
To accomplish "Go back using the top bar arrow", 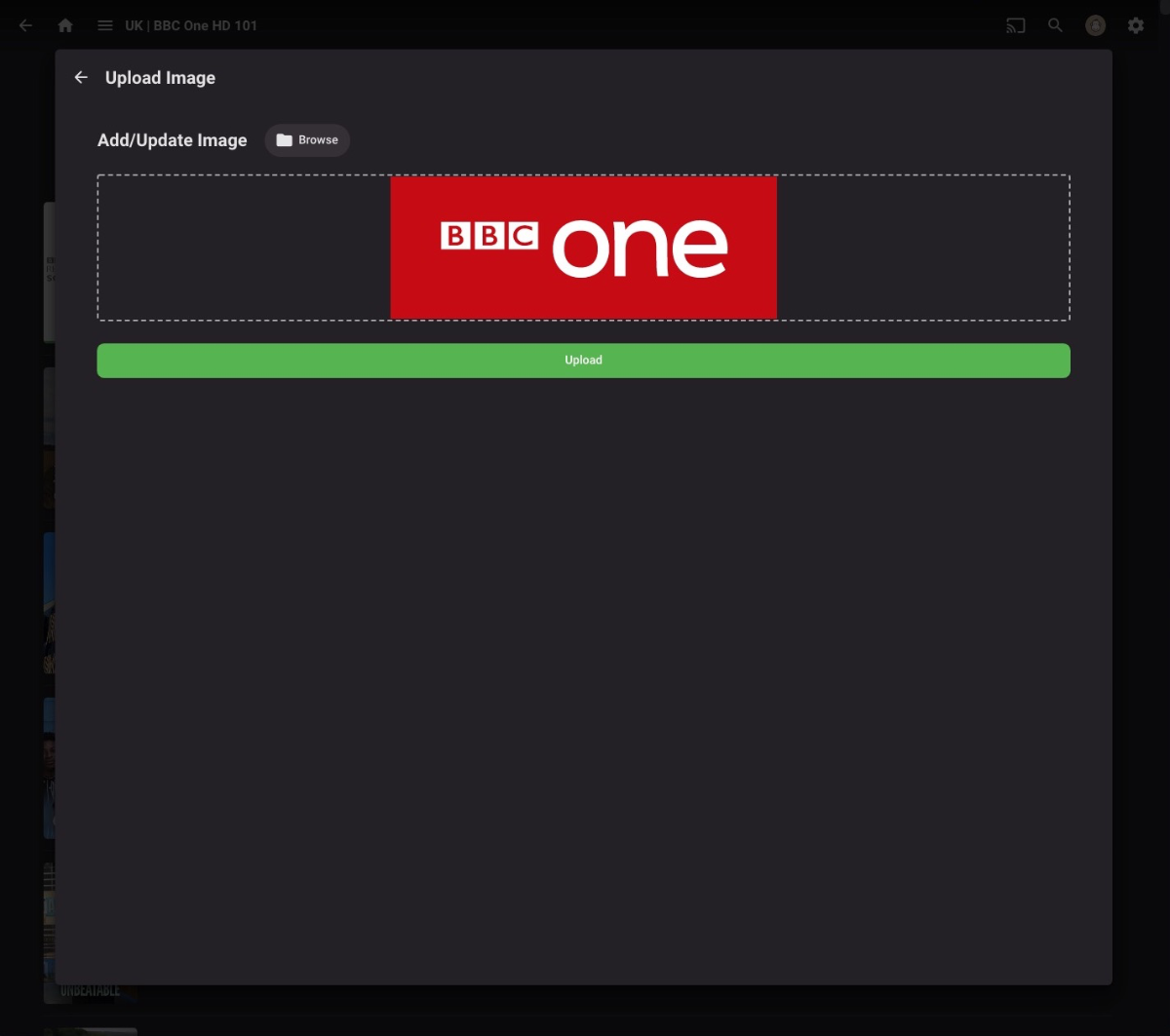I will 26,25.
